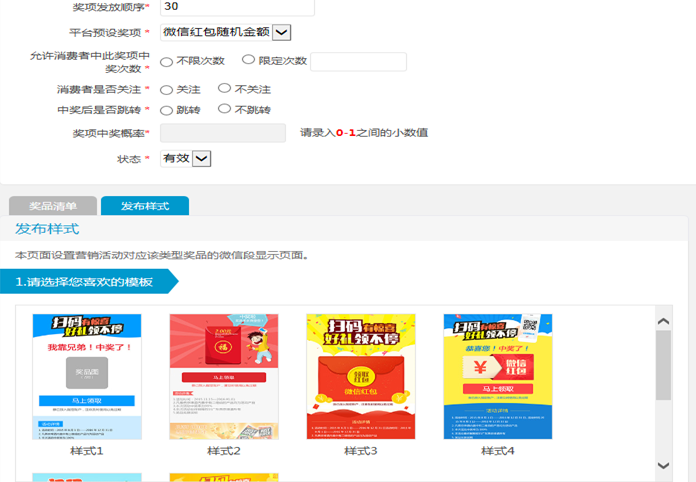Click the 奖项中奖概率 input field
This screenshot has width=696, height=482.
(223, 133)
